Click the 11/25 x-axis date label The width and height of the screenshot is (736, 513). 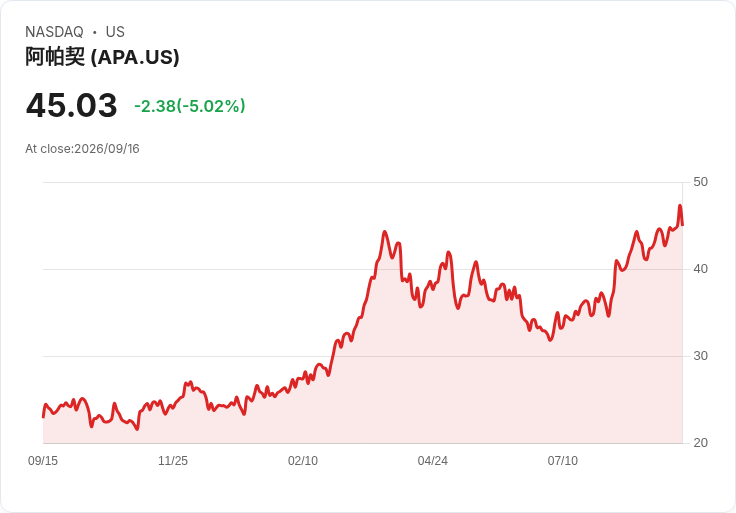tap(173, 461)
